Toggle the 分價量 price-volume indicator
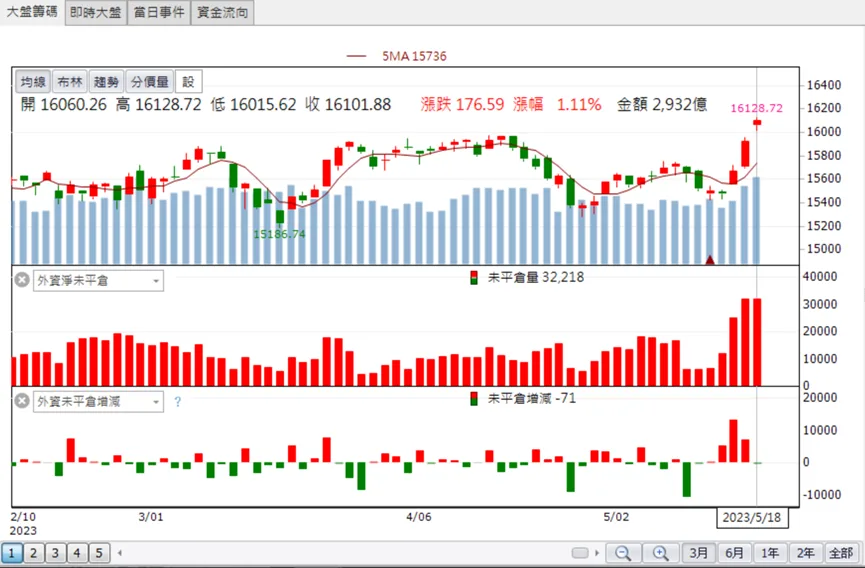 pyautogui.click(x=149, y=82)
